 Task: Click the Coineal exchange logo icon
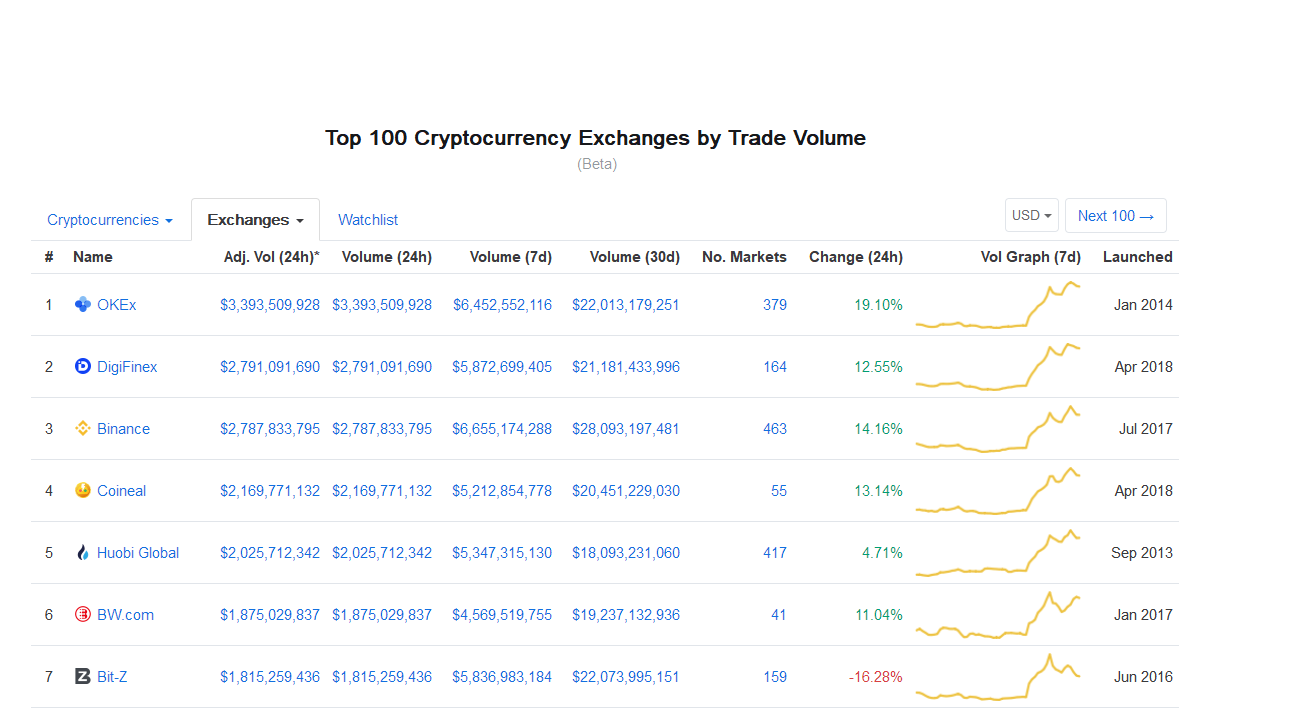point(83,491)
